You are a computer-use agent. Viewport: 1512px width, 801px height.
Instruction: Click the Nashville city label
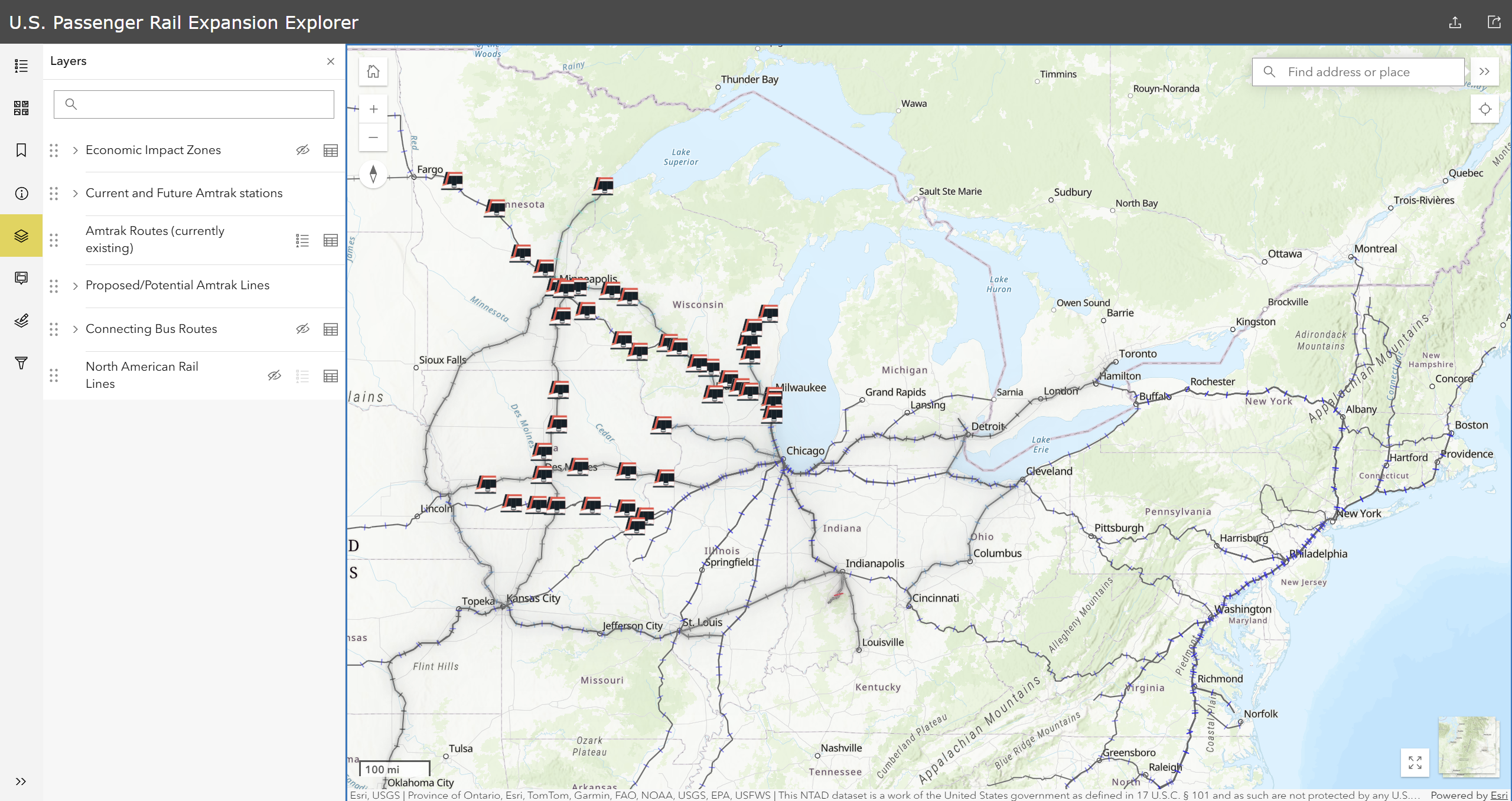tap(841, 748)
